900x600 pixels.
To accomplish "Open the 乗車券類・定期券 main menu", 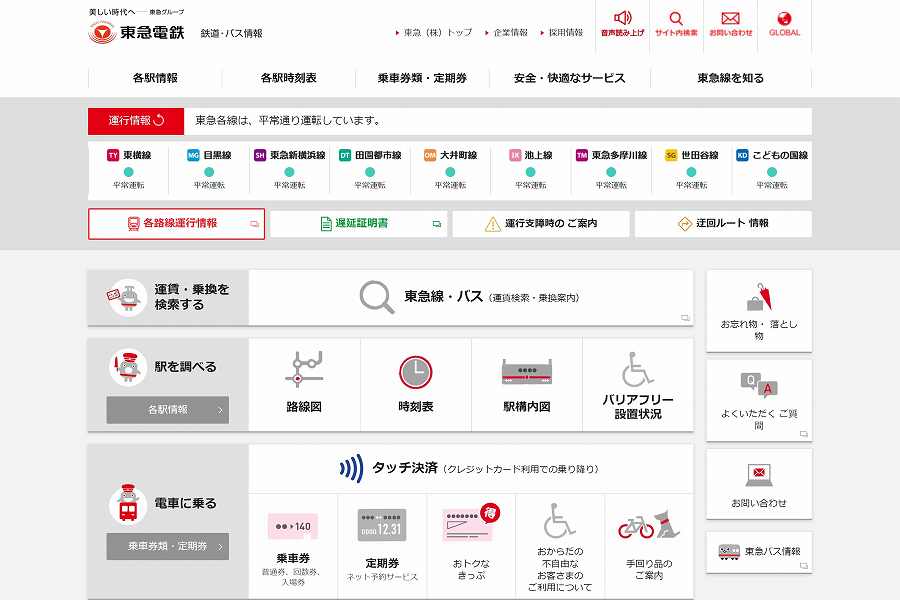I will pos(422,78).
